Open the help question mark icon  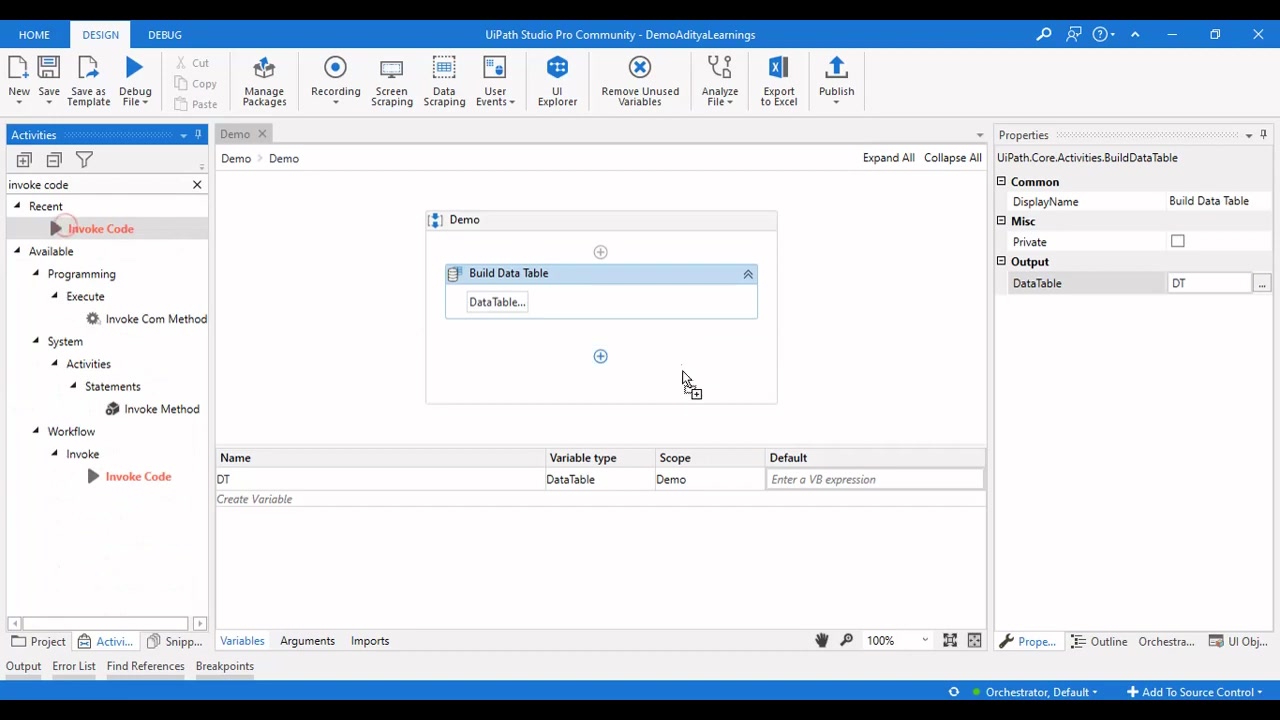1100,34
